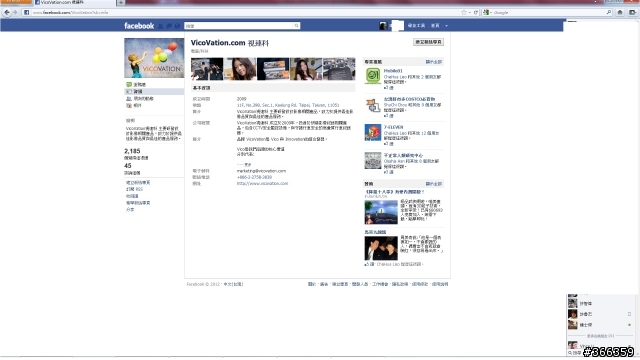Click the 45 count in the sidebar
Screen dimensions: 640x360
click(x=128, y=166)
